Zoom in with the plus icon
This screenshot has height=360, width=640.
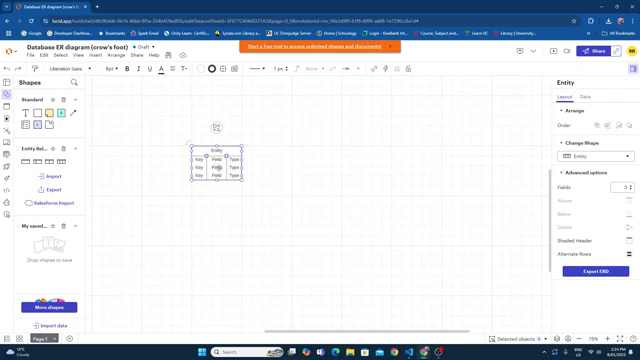607,339
